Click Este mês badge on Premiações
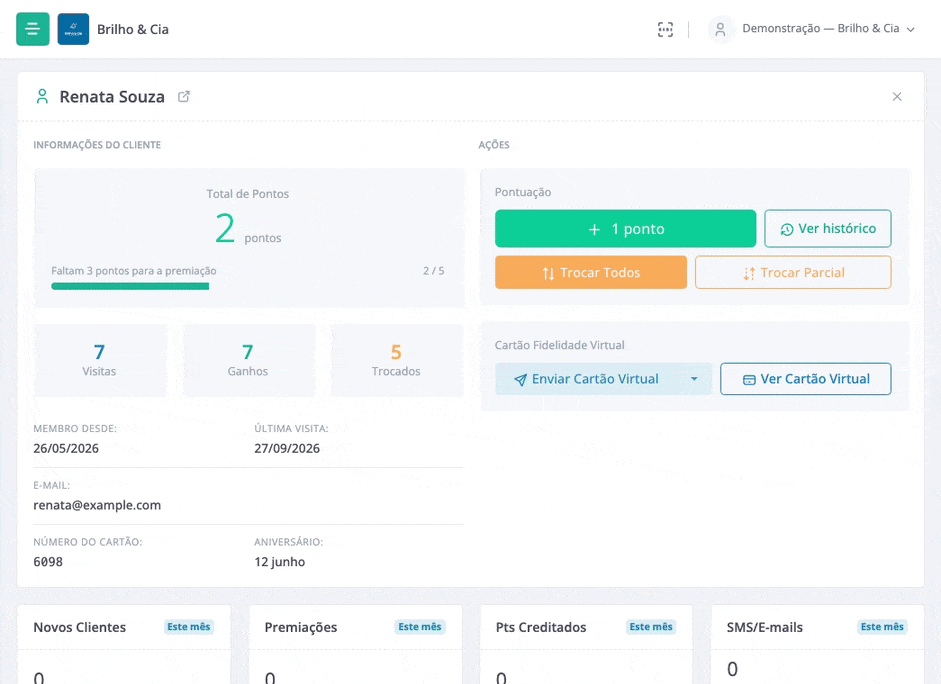Viewport: 941px width, 684px height. pos(419,627)
